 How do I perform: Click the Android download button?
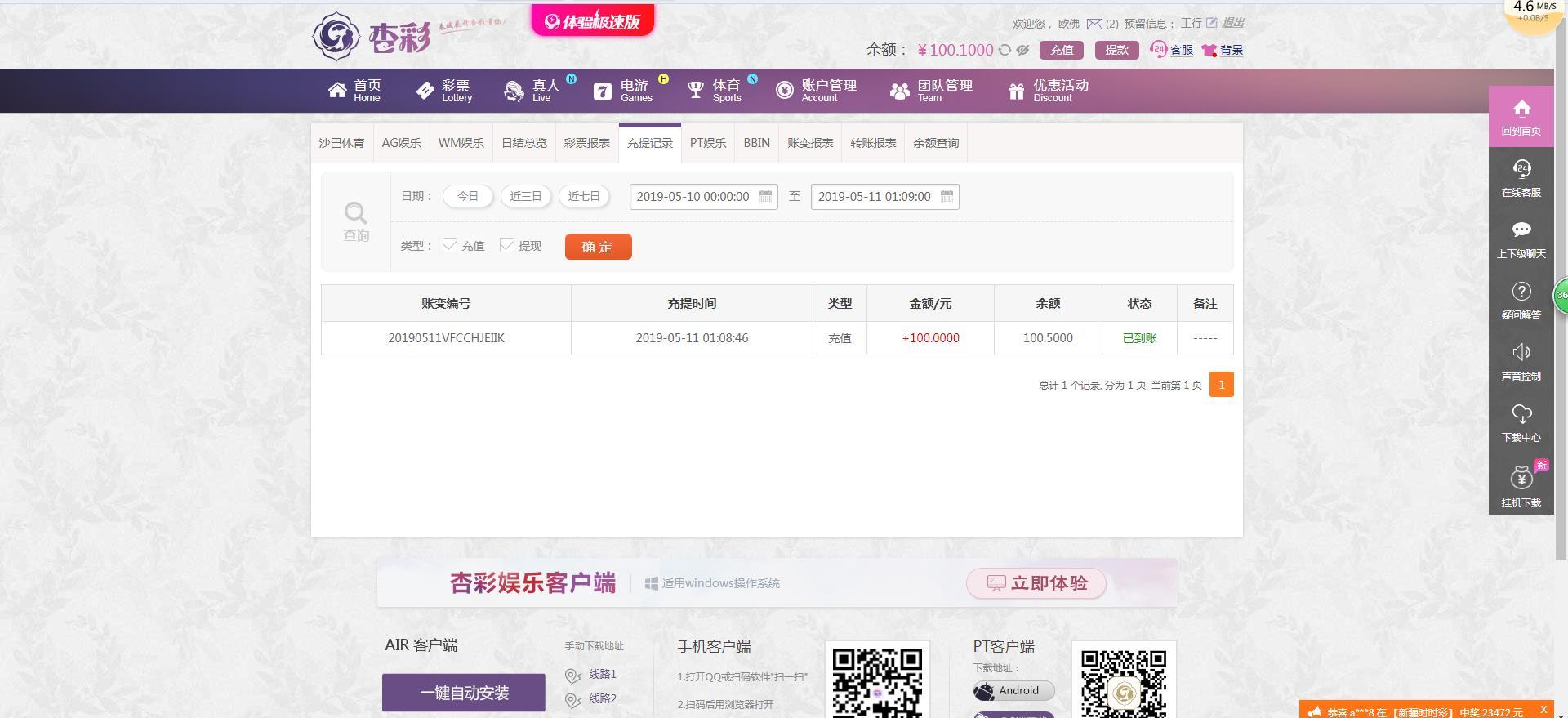coord(1013,691)
